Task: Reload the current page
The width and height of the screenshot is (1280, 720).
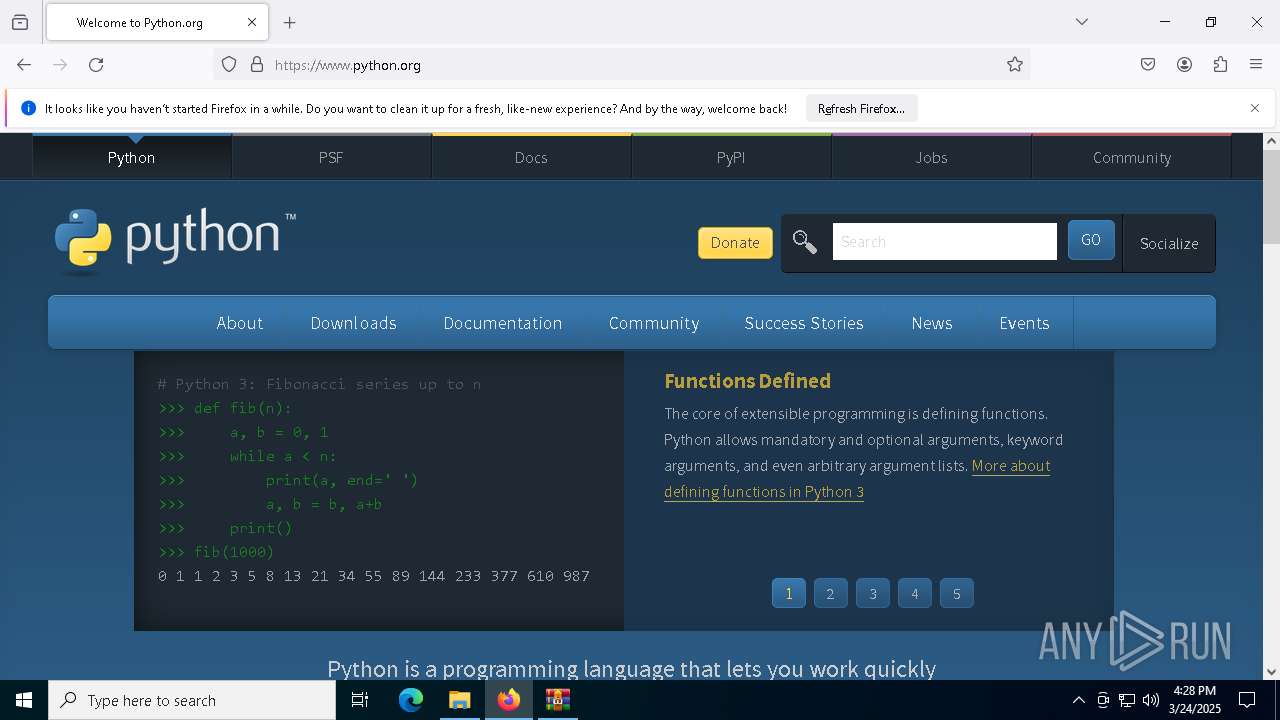Action: (x=96, y=65)
